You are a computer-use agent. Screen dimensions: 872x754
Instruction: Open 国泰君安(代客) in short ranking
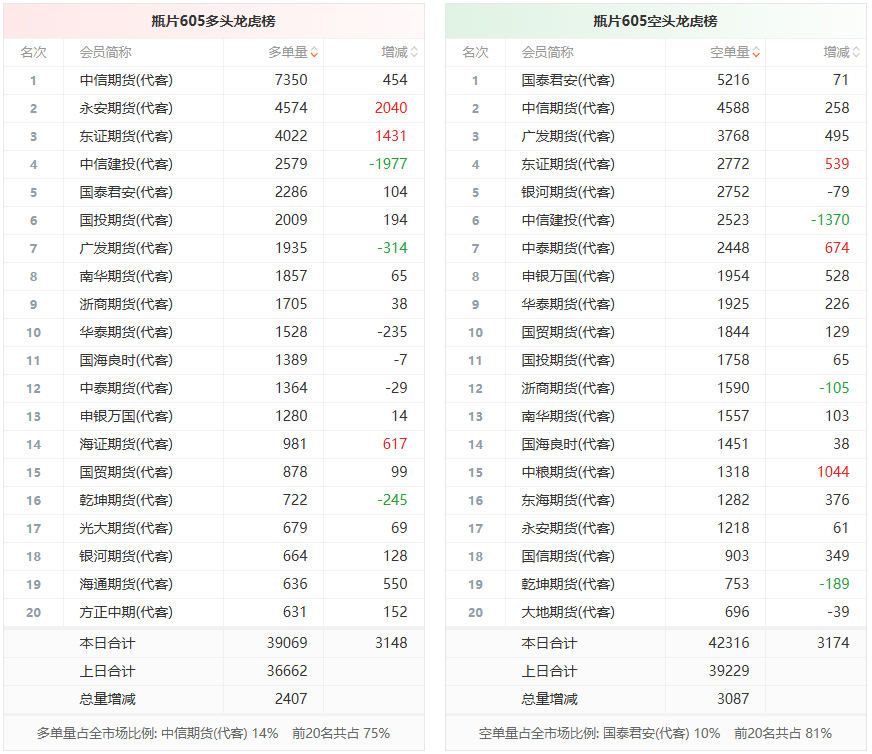coord(568,80)
